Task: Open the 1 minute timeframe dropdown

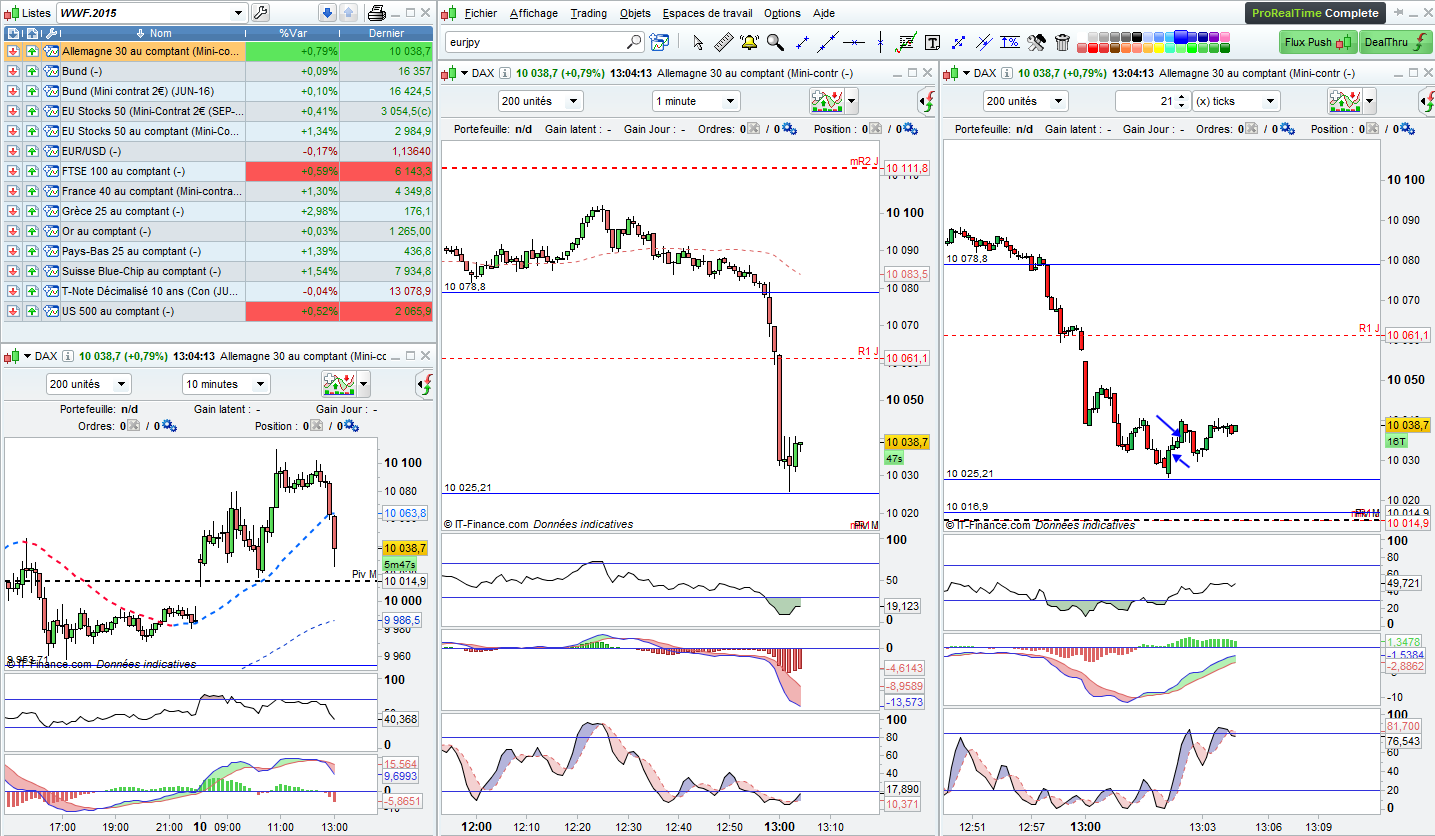Action: coord(696,101)
